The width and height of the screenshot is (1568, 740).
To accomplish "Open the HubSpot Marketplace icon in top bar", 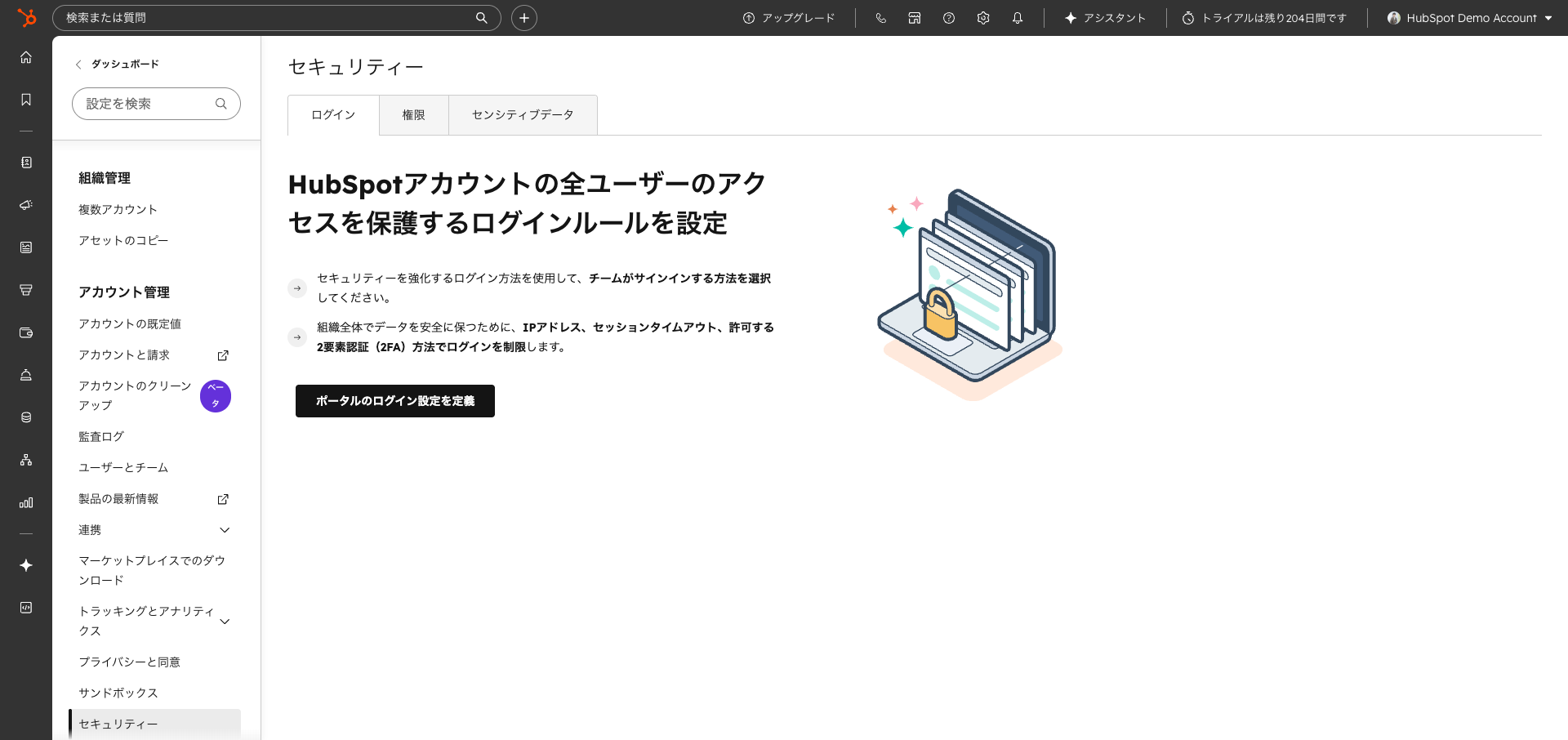I will [x=914, y=17].
